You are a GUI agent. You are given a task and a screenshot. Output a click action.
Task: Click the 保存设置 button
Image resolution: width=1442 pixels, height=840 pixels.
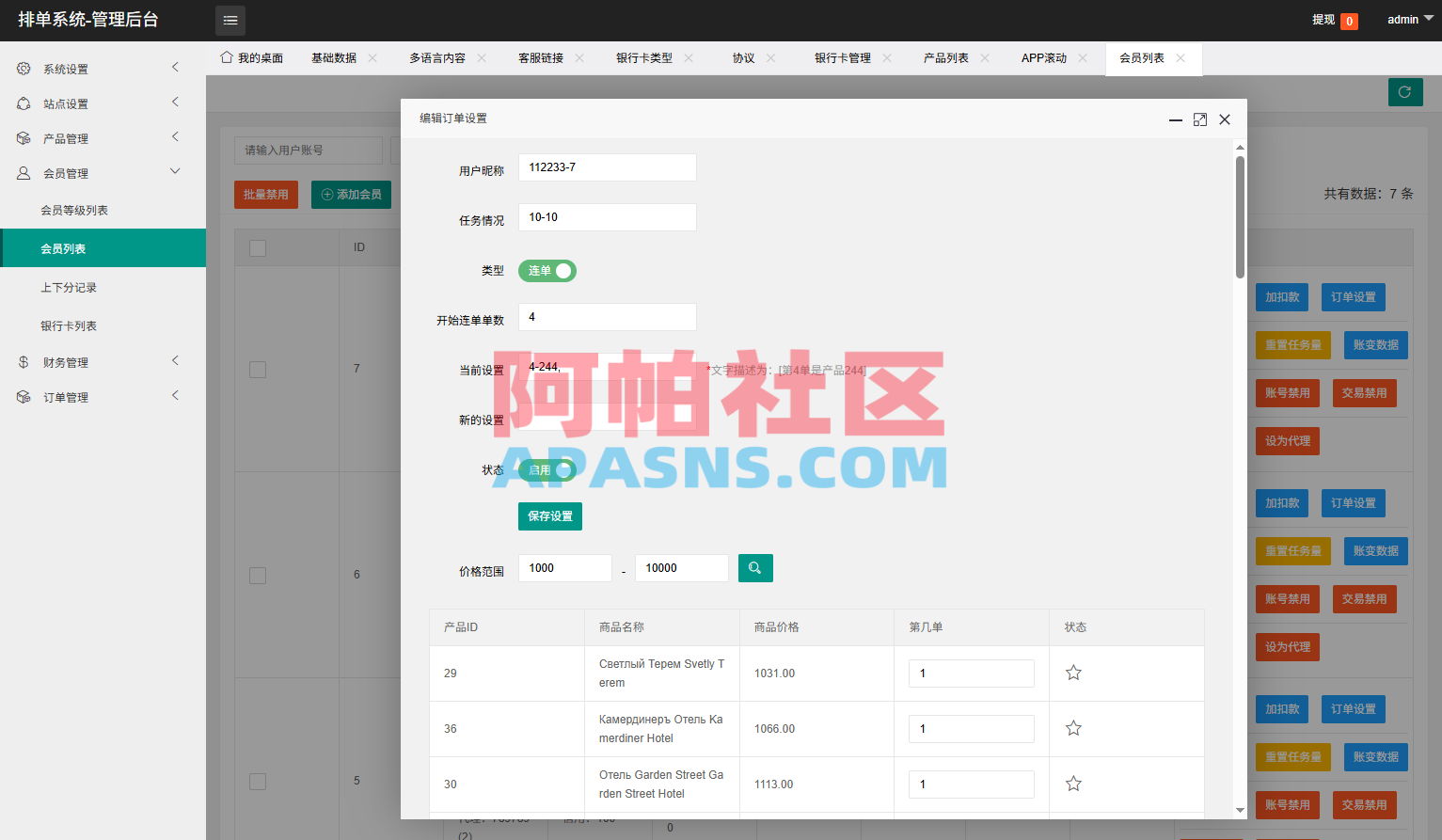550,516
